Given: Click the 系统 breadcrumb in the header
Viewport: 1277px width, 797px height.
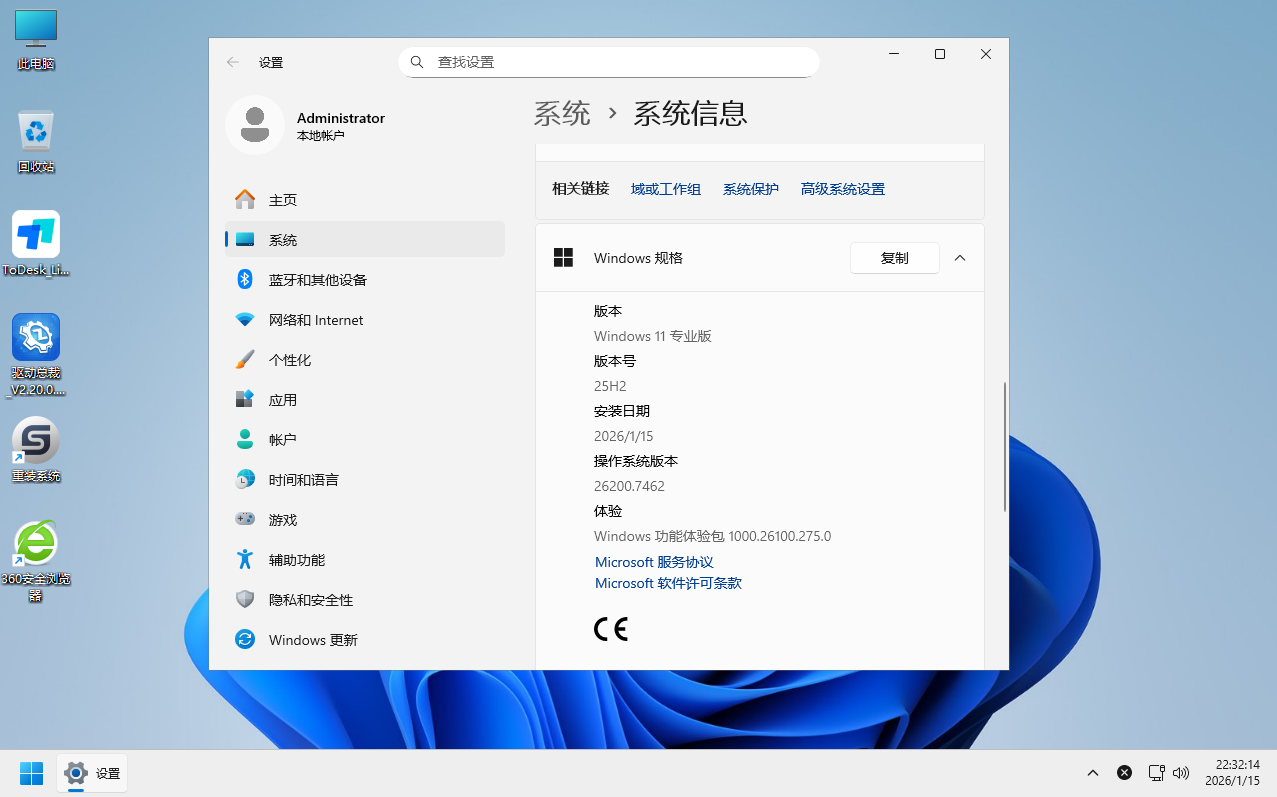Looking at the screenshot, I should 562,113.
